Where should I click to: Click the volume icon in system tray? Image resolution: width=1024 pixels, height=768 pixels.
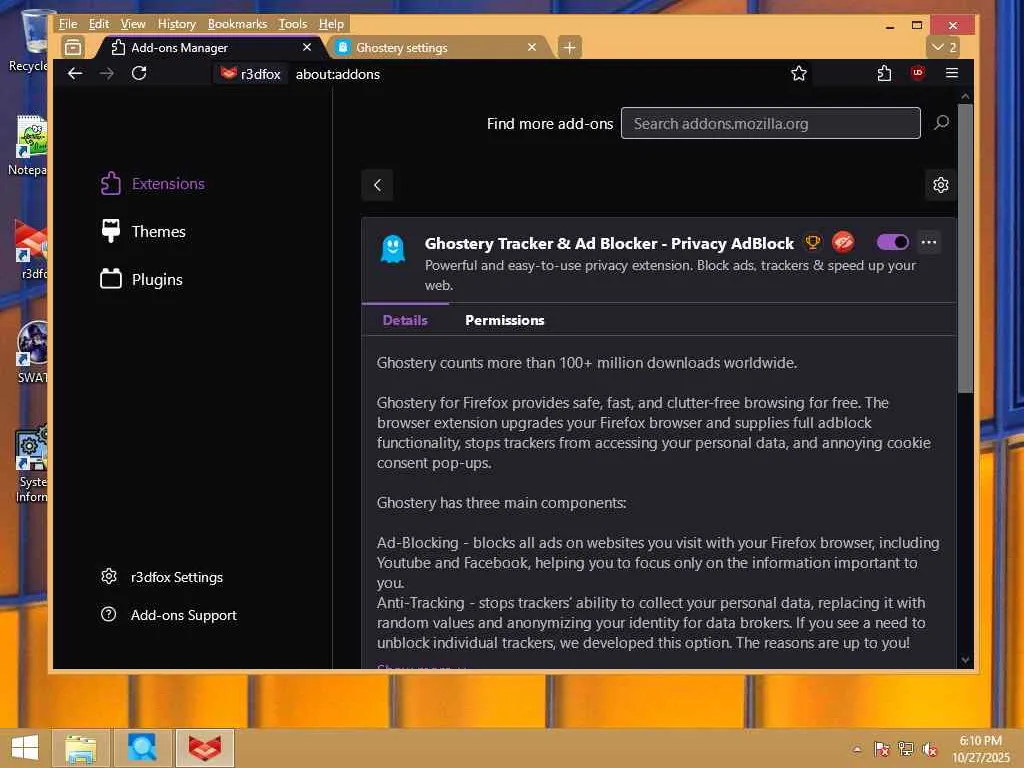pos(930,749)
